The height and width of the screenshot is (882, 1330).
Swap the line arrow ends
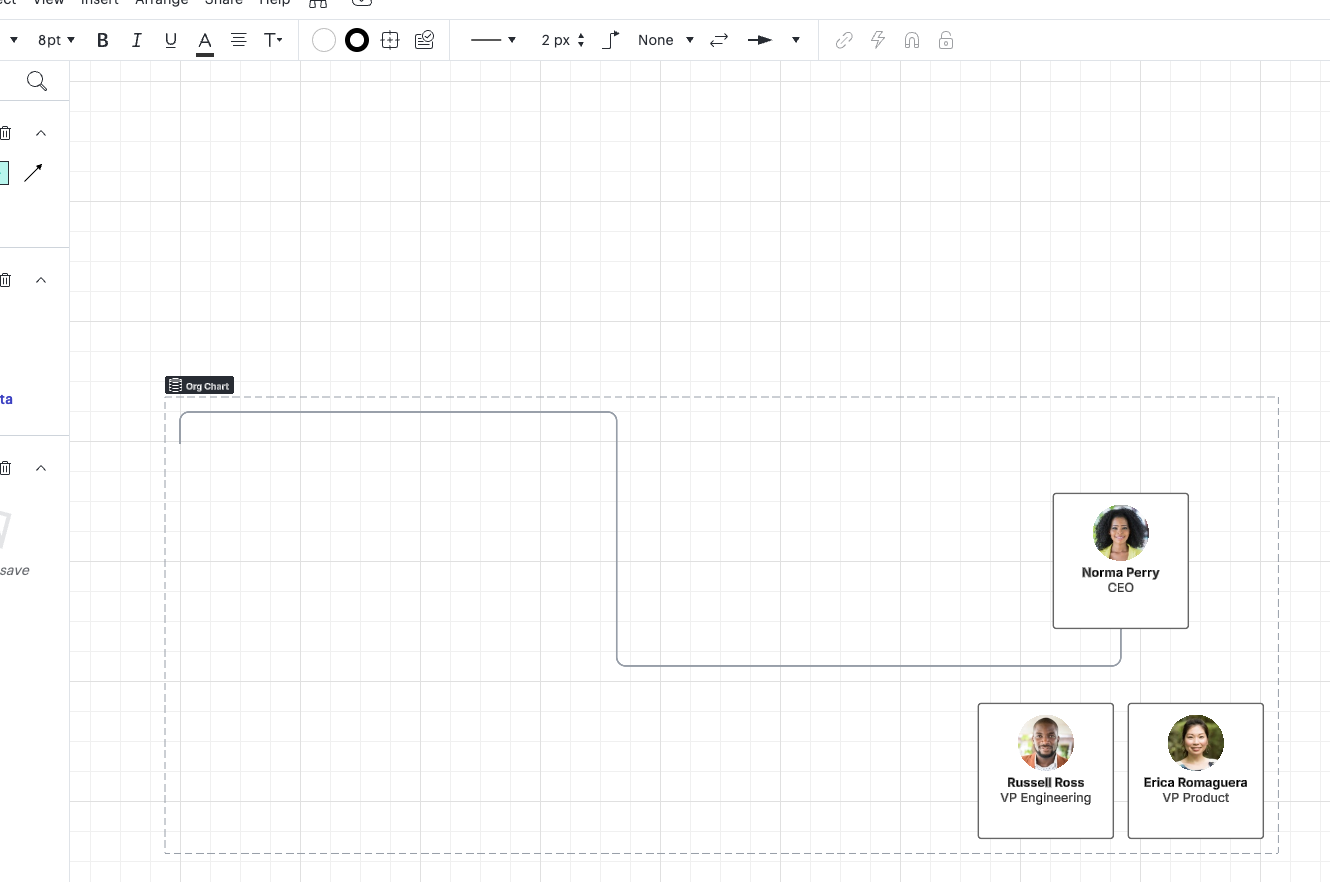[719, 40]
